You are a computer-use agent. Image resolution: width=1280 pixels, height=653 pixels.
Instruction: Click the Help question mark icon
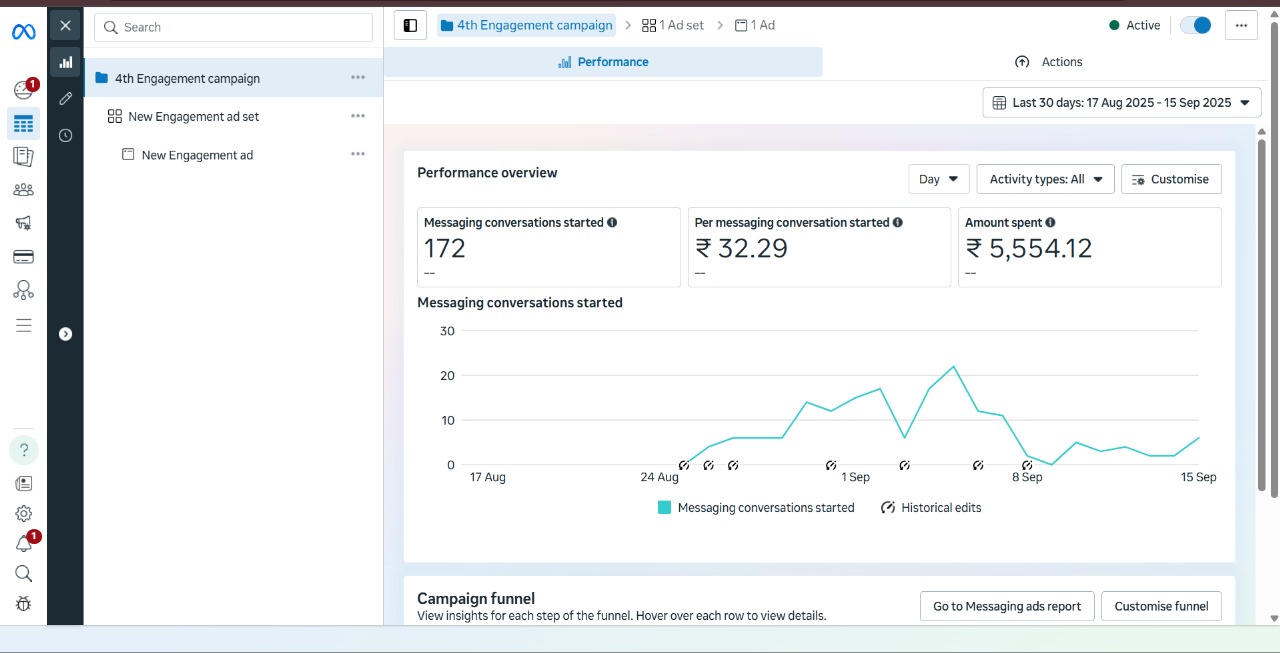point(24,450)
